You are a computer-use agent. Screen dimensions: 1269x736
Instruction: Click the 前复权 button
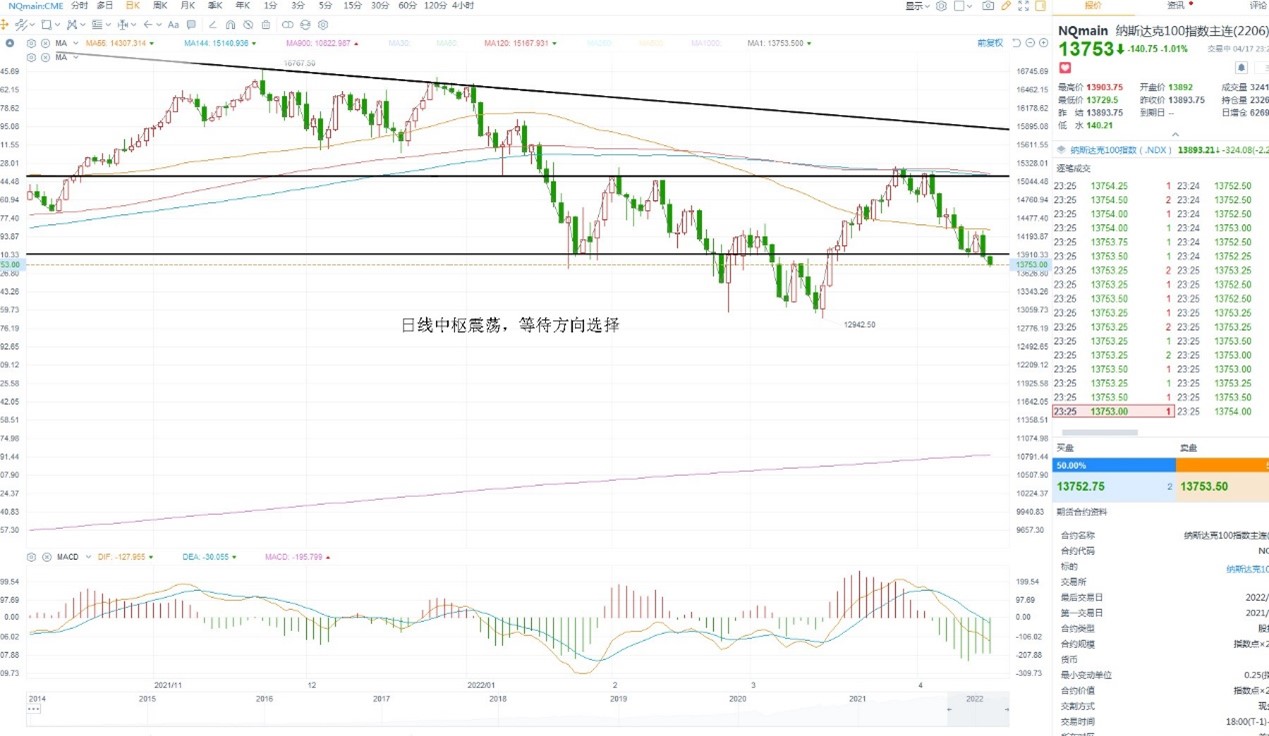click(x=990, y=43)
